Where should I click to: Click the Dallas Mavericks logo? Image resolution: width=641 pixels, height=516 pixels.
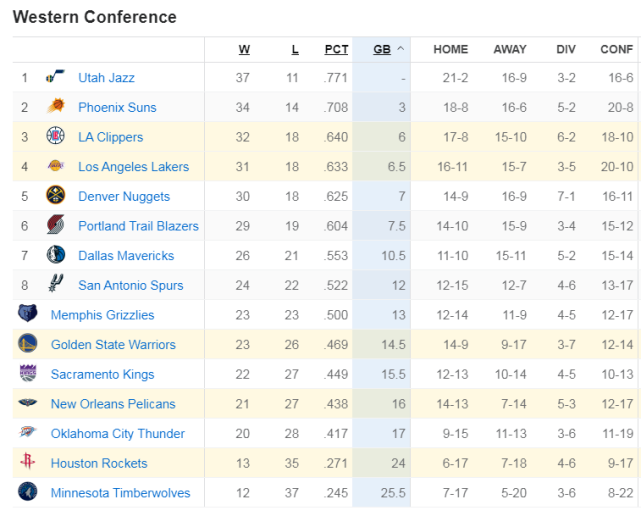pos(55,255)
